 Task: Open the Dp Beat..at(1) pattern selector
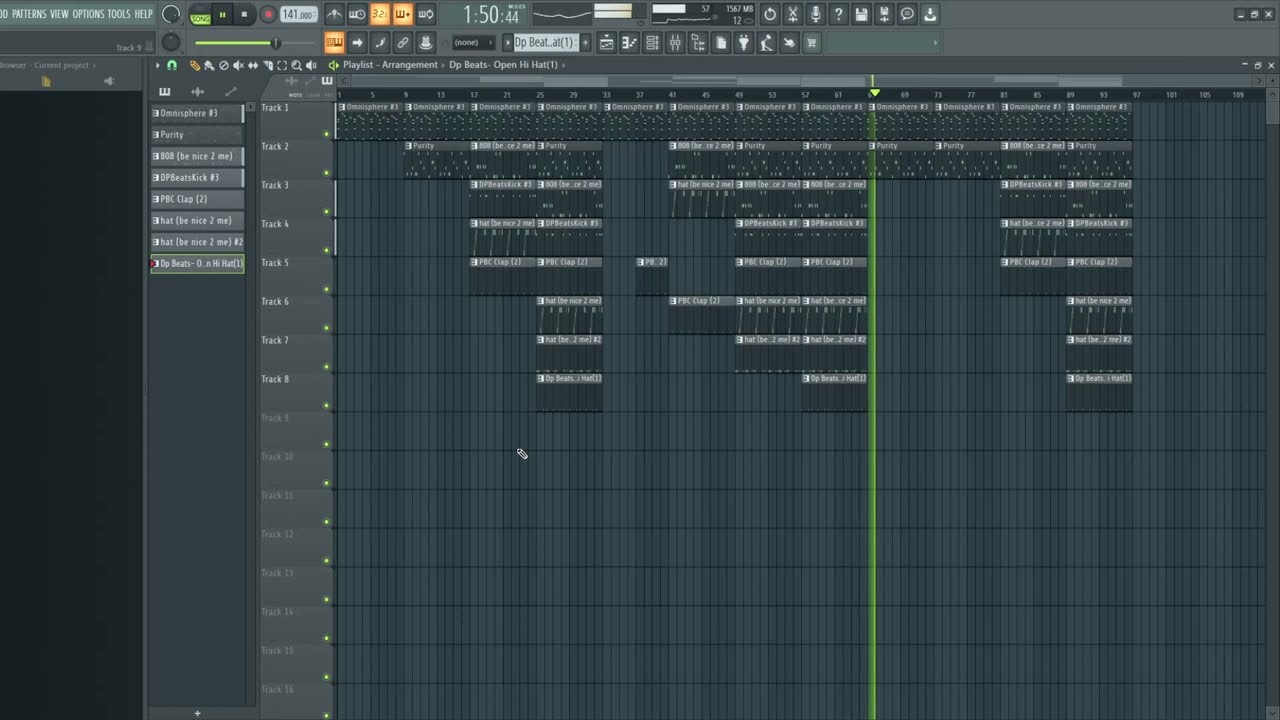[x=545, y=43]
